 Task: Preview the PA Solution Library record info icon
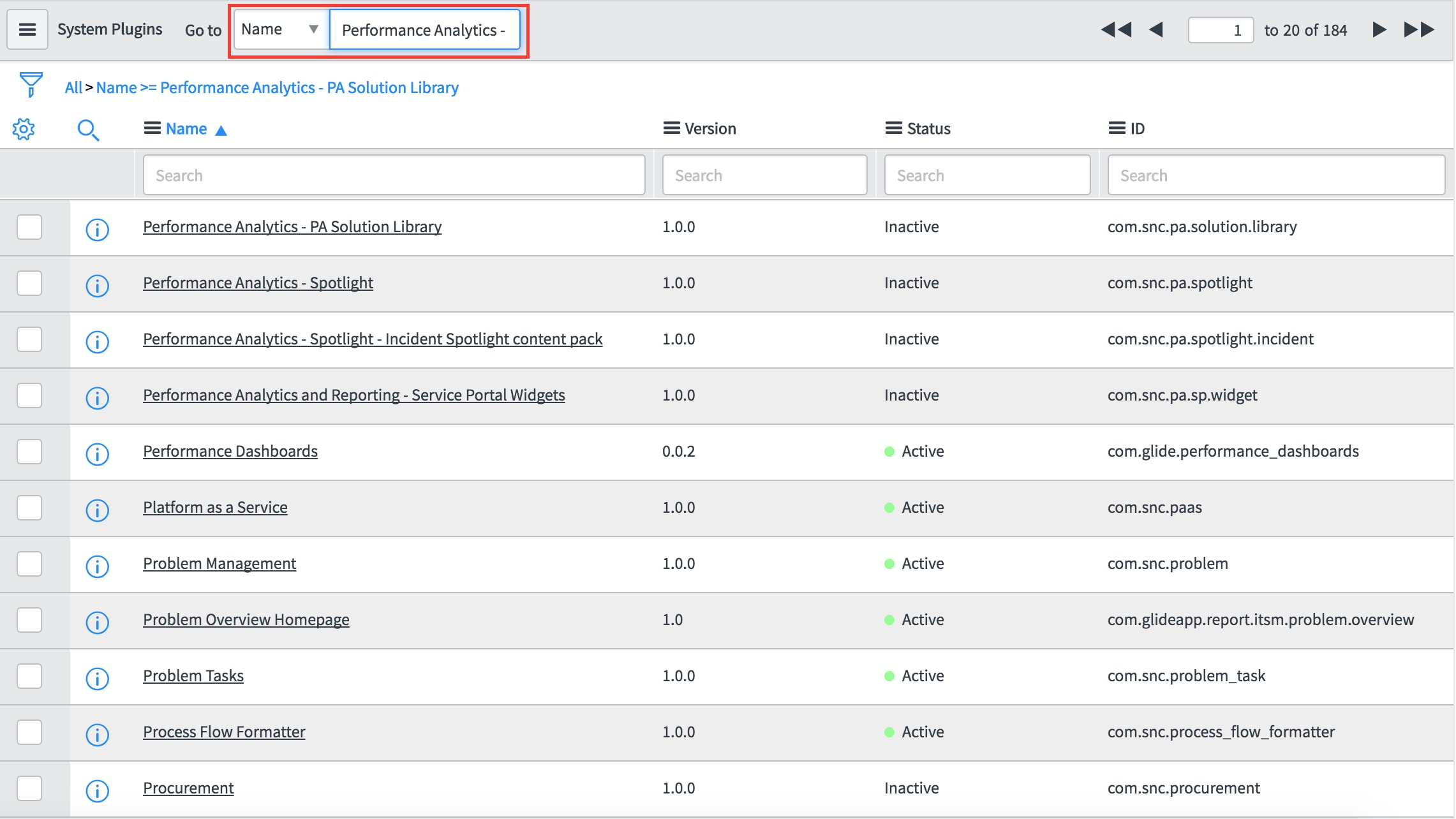pyautogui.click(x=98, y=229)
